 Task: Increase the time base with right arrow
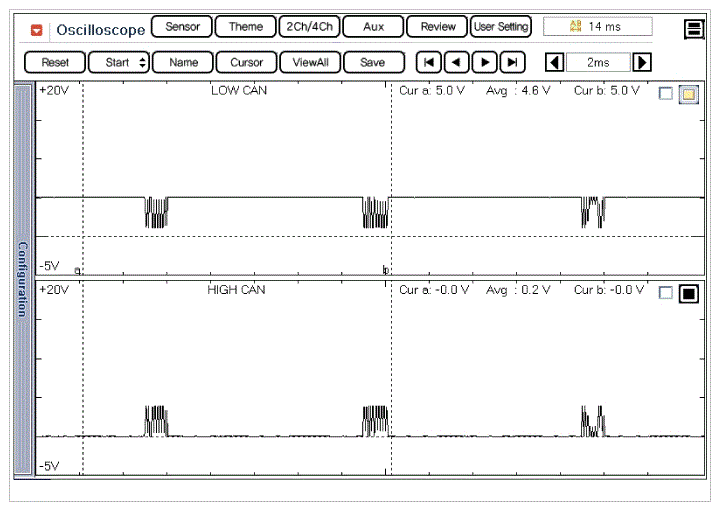642,62
